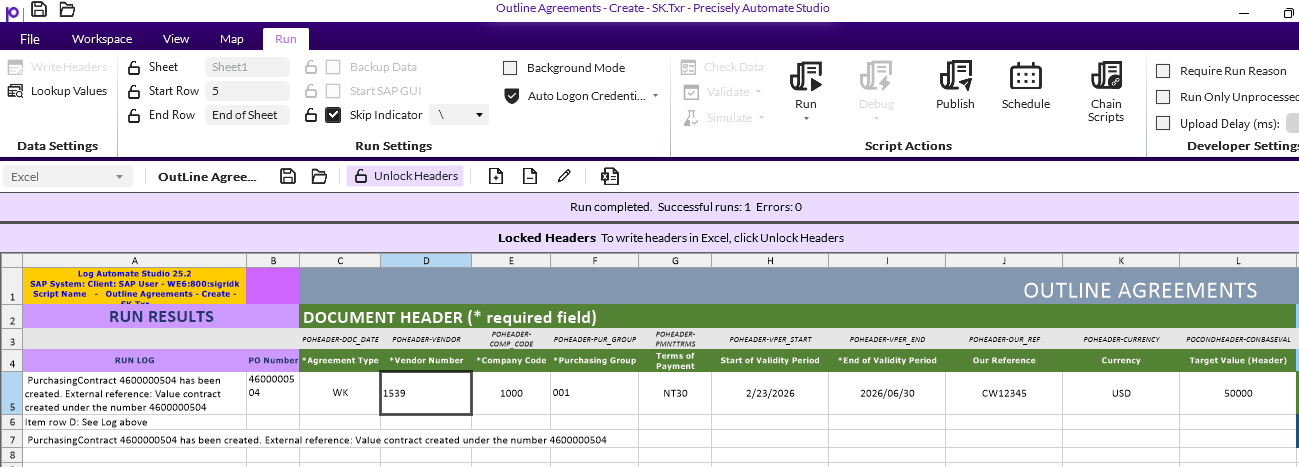Select Target Value cell 50000
Screen dimensions: 1299x467
tap(1238, 393)
